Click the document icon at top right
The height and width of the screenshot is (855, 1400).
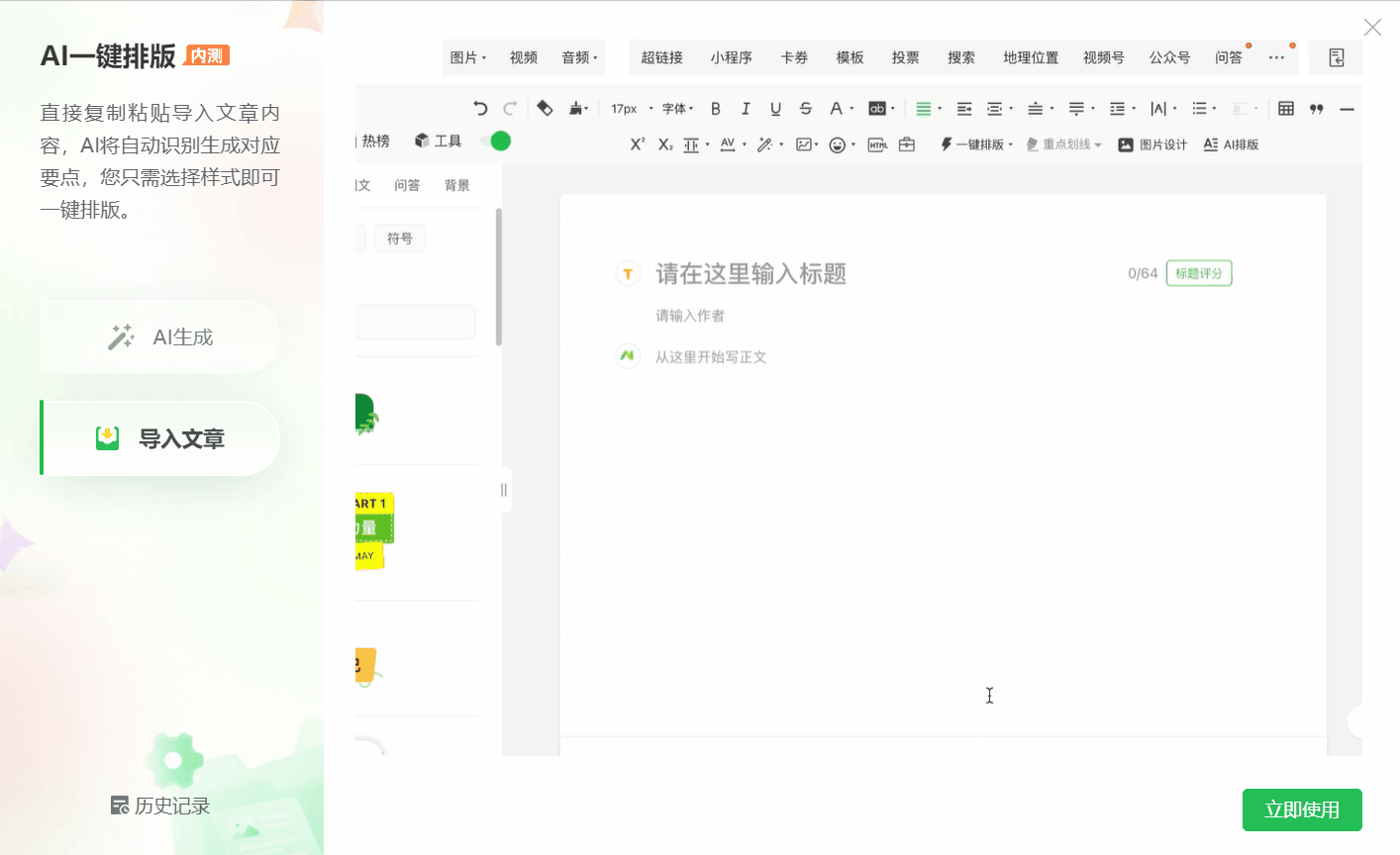click(x=1337, y=57)
